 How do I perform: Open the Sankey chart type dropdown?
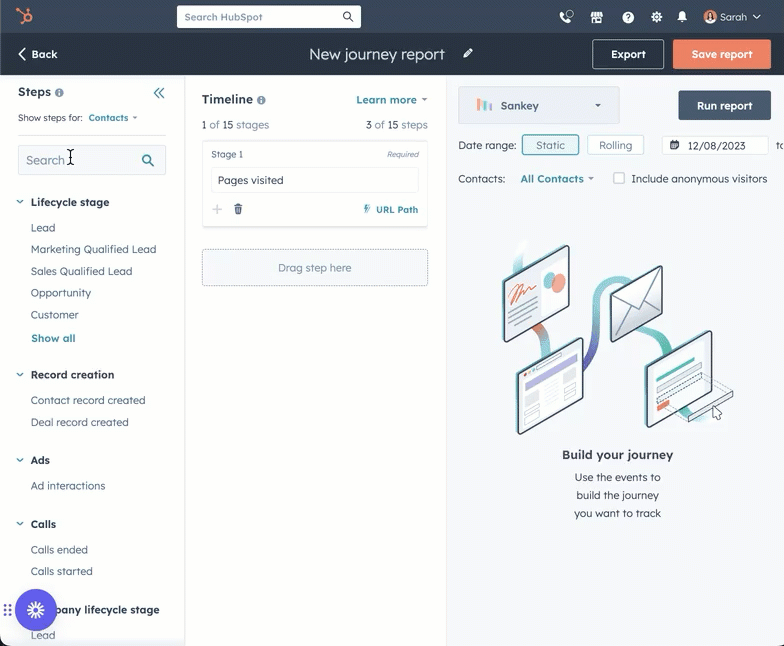pos(538,105)
